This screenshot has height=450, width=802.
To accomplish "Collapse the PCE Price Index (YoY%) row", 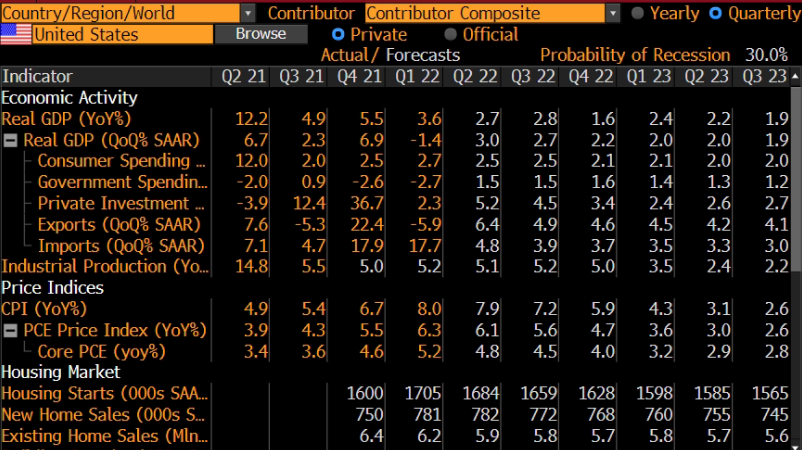I will 10,330.
